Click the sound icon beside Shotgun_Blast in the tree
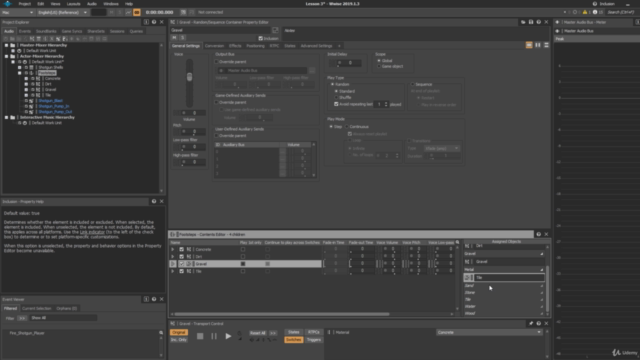This screenshot has width=640, height=360. (x=31, y=100)
